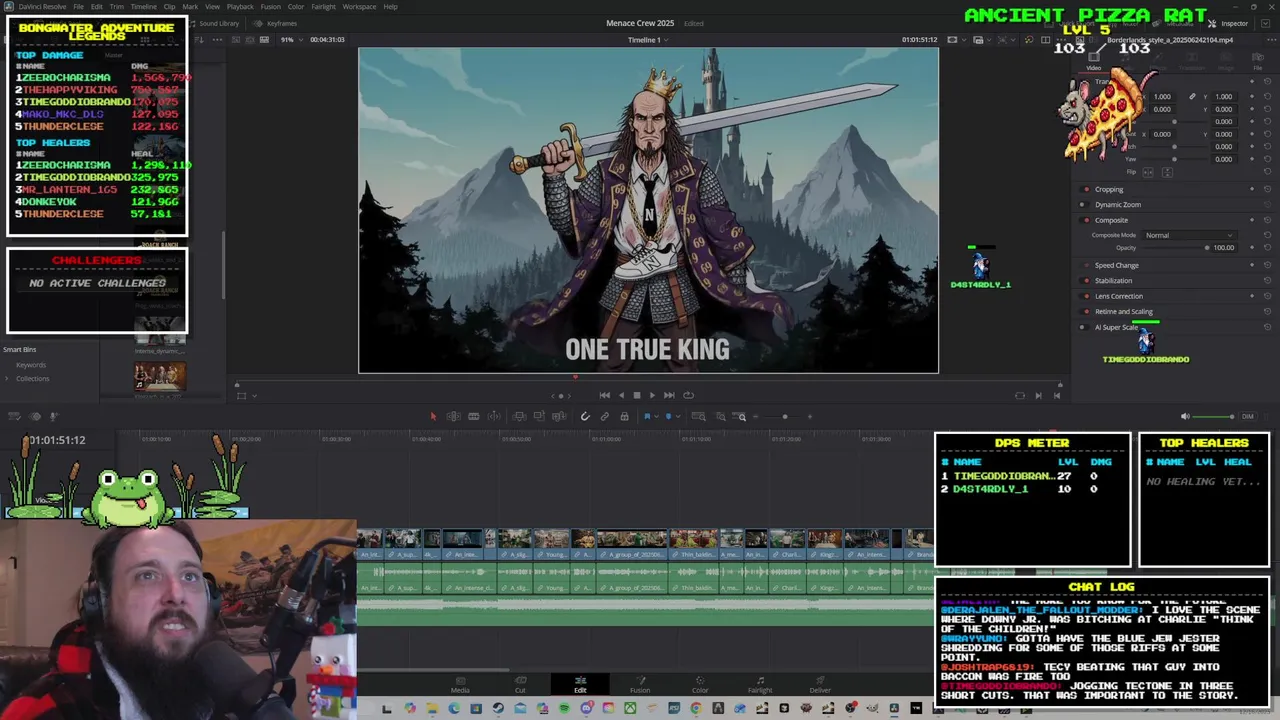Image resolution: width=1280 pixels, height=720 pixels.
Task: Open the Timeline menu in the menu bar
Action: (143, 7)
